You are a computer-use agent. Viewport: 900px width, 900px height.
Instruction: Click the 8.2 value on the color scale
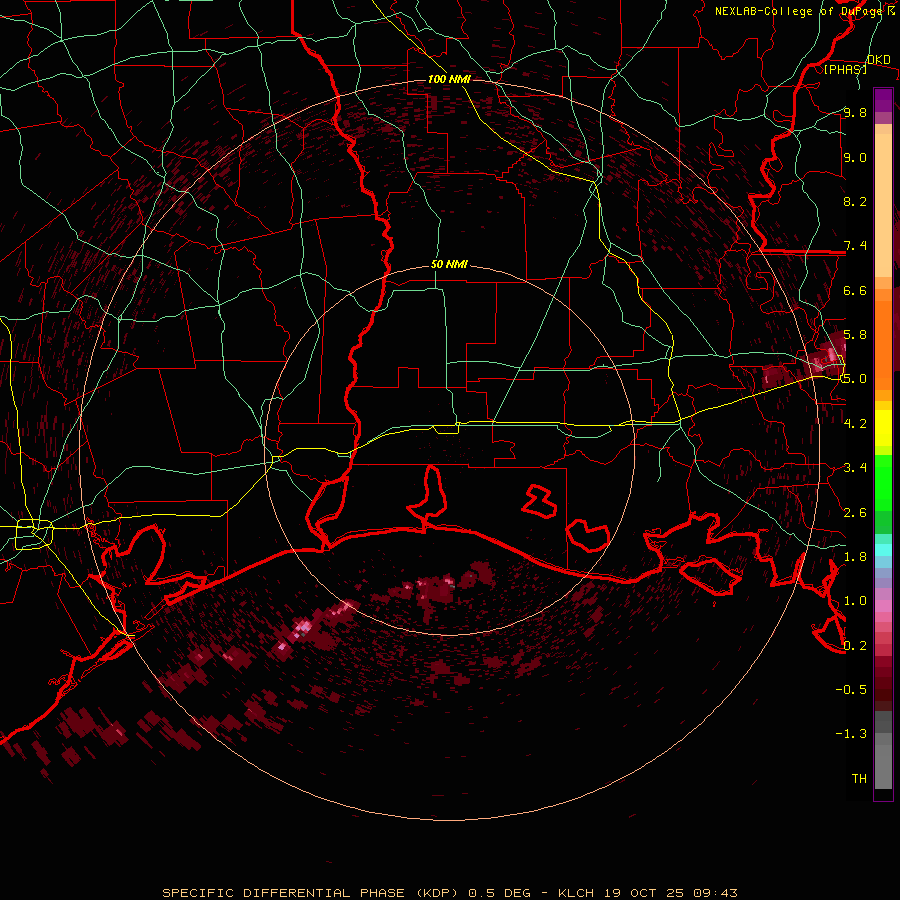point(855,201)
